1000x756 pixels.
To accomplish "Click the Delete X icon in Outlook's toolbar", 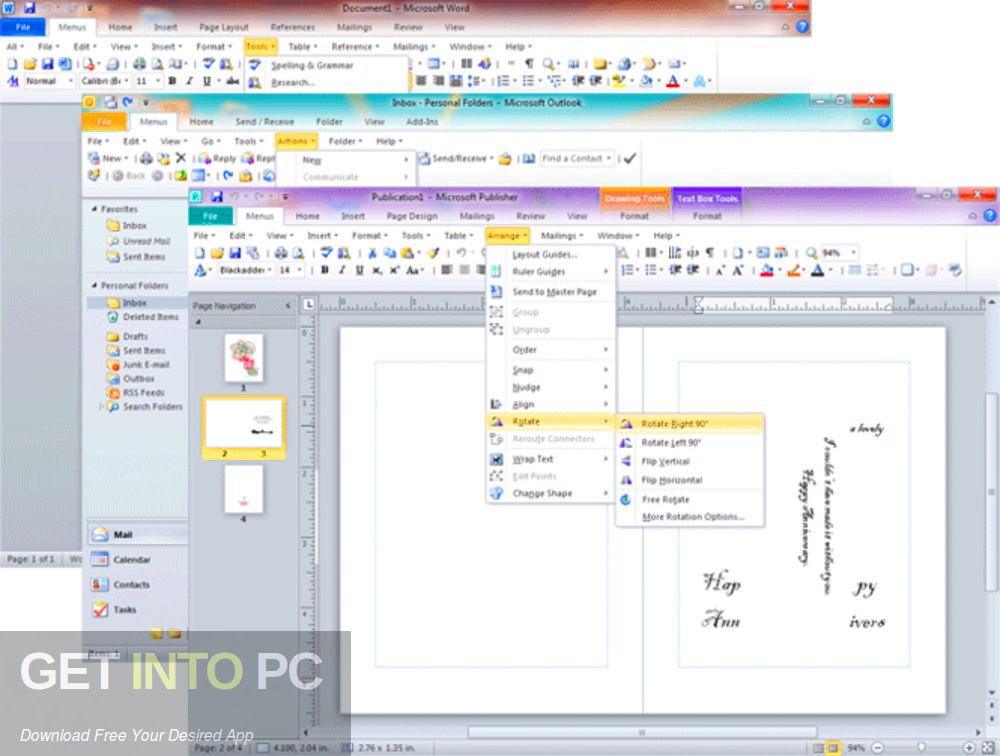I will 181,158.
